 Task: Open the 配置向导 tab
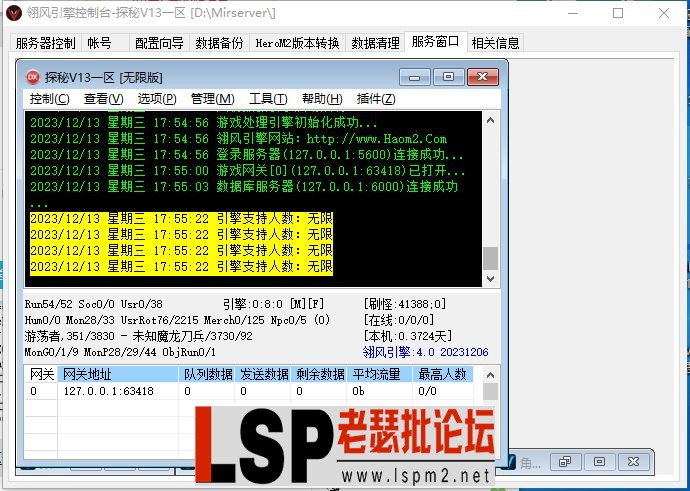[159, 43]
